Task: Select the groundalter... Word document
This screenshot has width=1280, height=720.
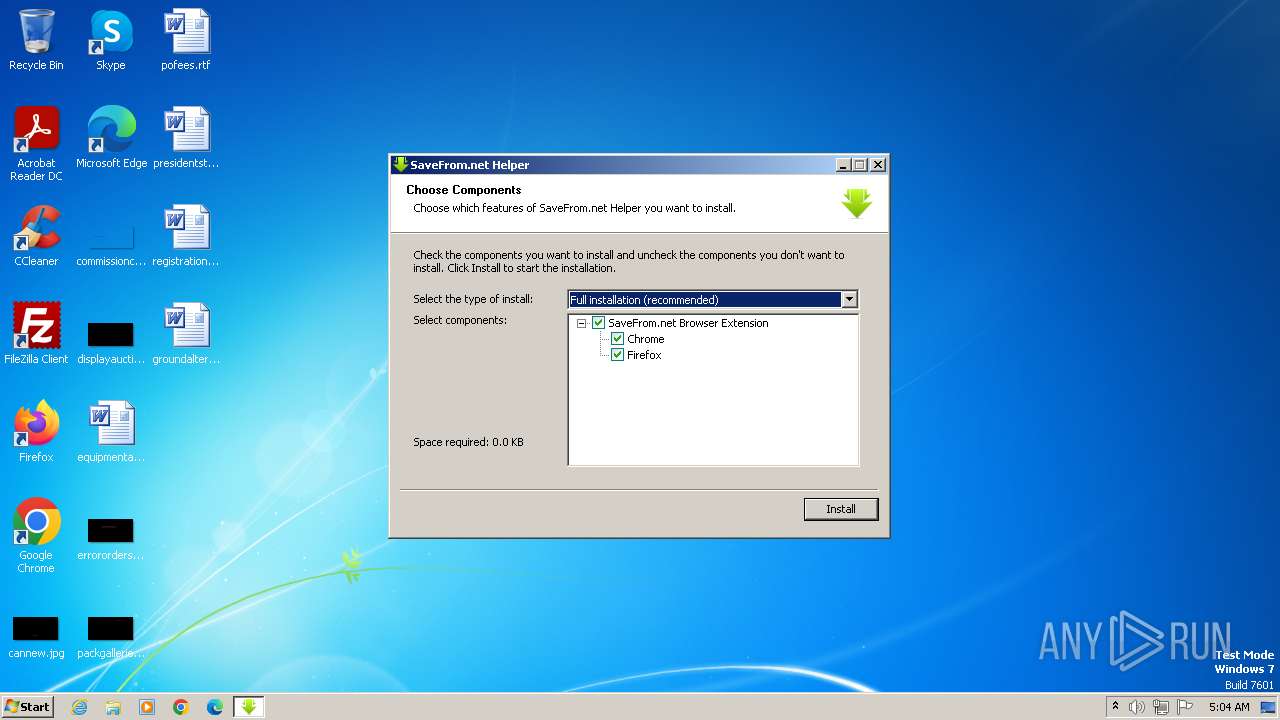Action: click(186, 333)
